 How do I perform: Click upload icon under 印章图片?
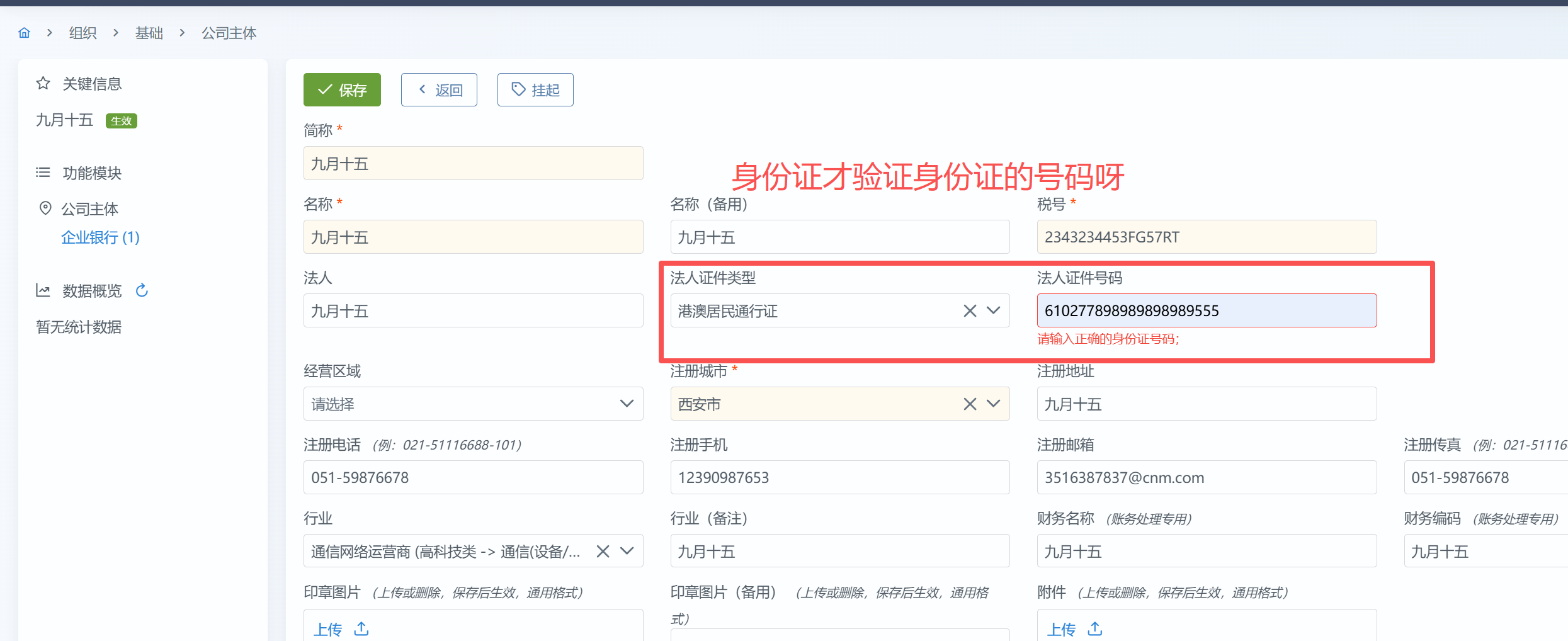pyautogui.click(x=361, y=628)
